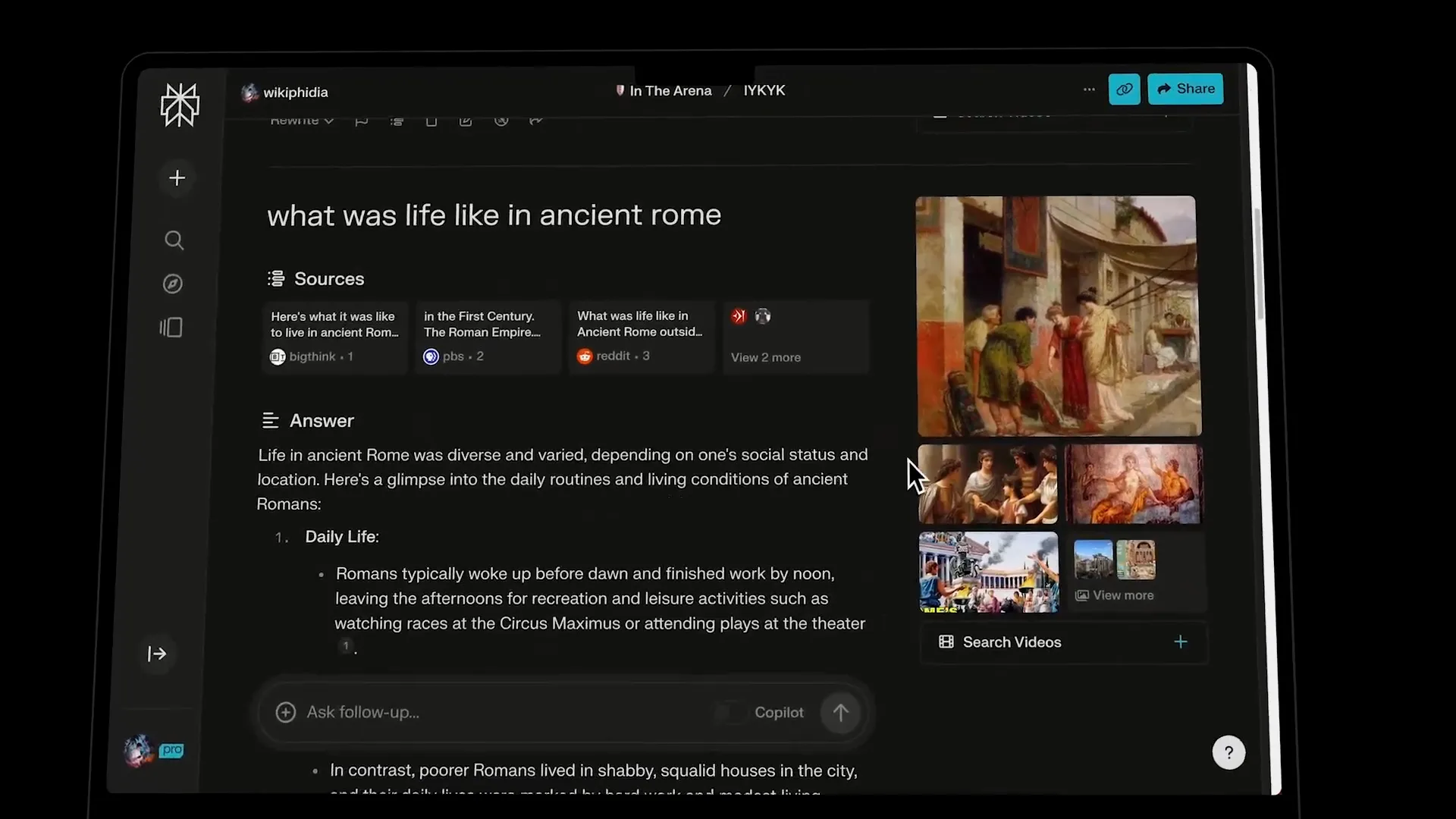Image resolution: width=1456 pixels, height=819 pixels.
Task: Expand View 2 more sources
Action: coord(795,337)
